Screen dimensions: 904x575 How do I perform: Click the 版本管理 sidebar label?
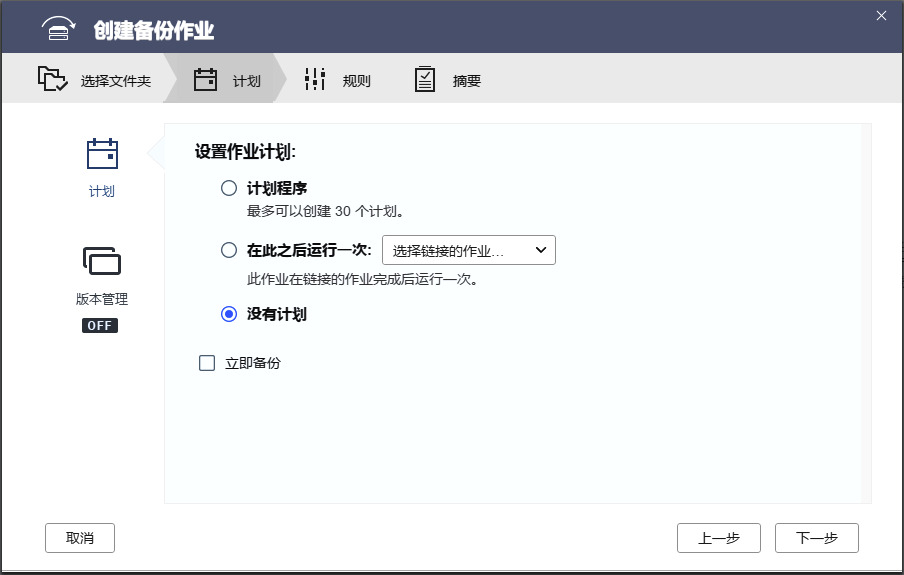tap(102, 299)
